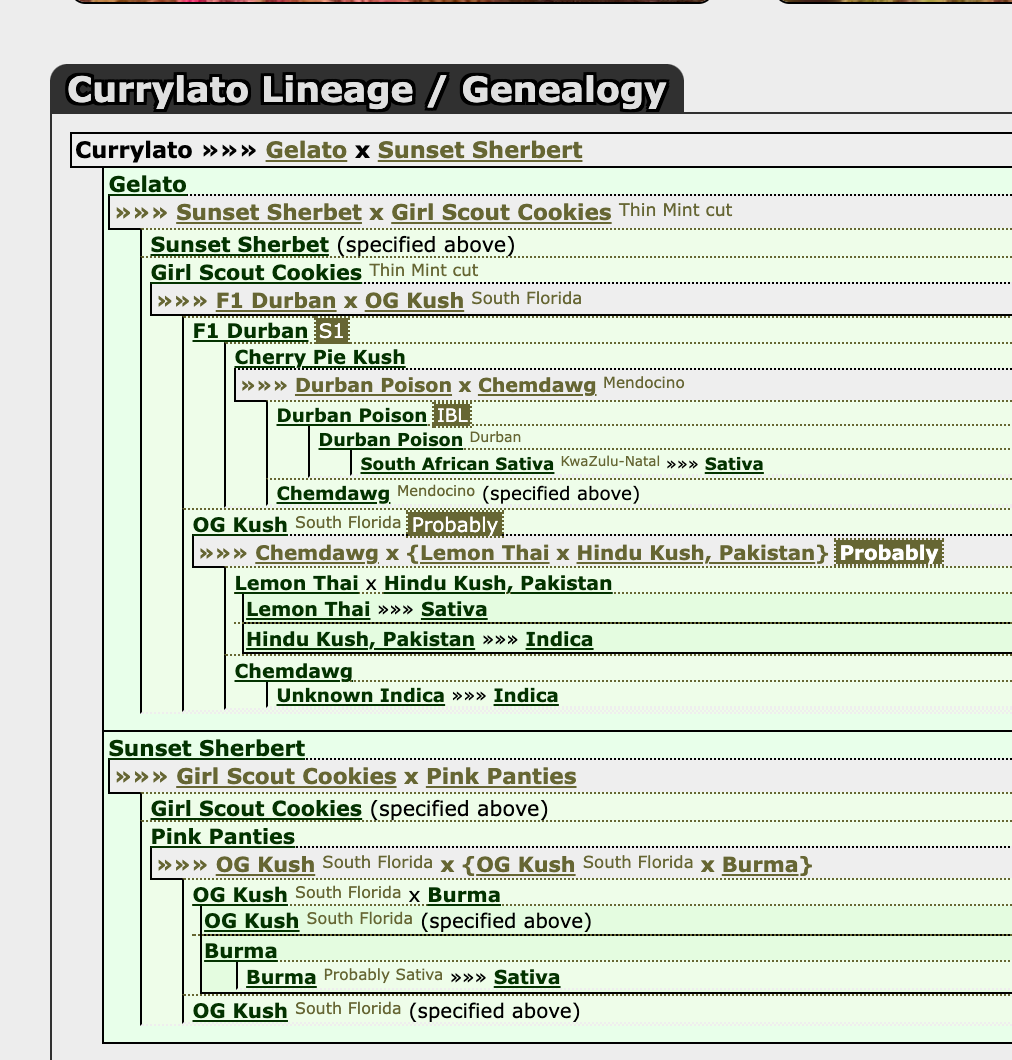1012x1060 pixels.
Task: Open Hindu Kush, Pakistan in row ending with Indica
Action: pyautogui.click(x=360, y=640)
